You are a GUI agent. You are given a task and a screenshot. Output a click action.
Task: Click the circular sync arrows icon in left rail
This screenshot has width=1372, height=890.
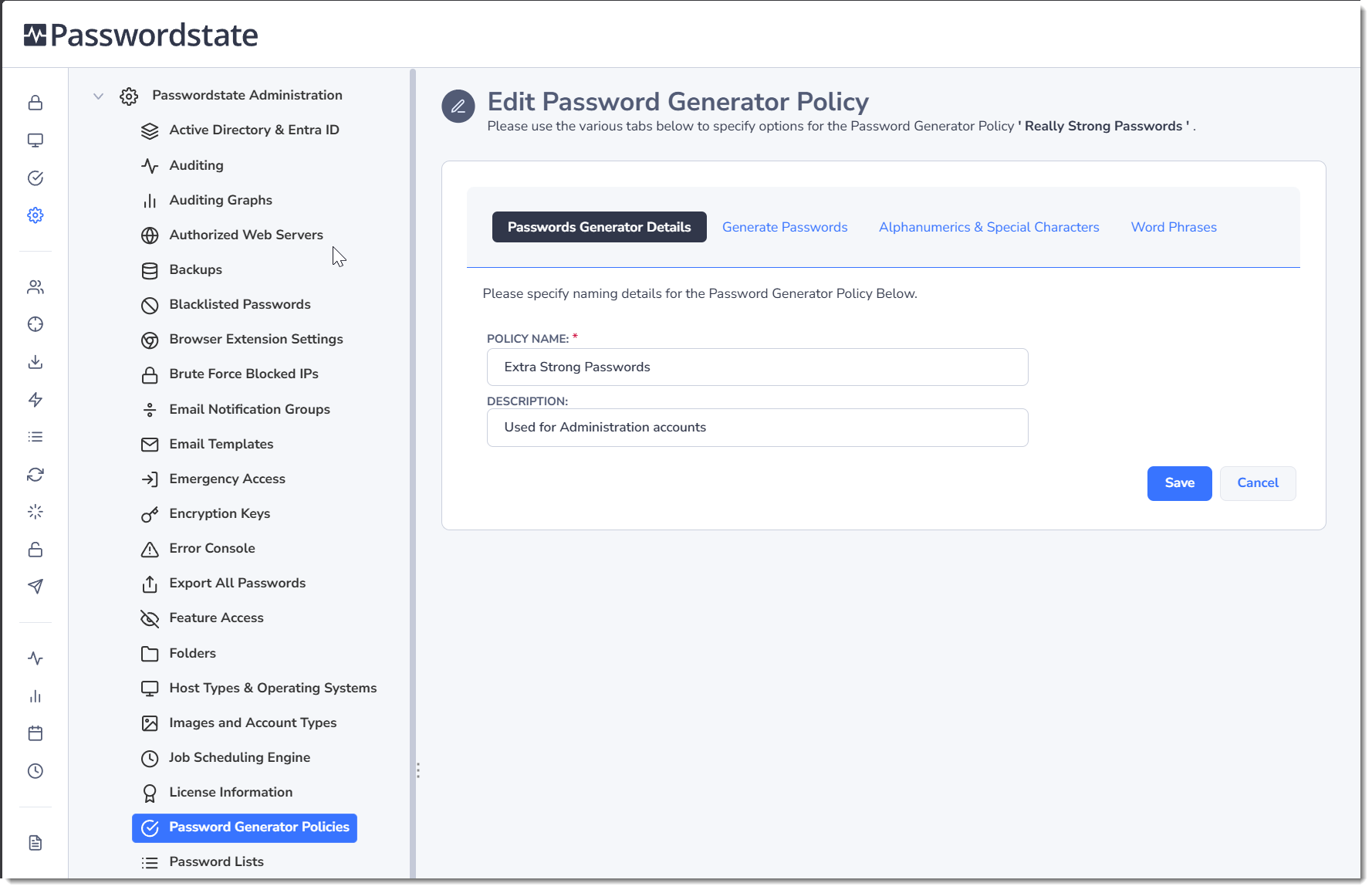pyautogui.click(x=35, y=475)
